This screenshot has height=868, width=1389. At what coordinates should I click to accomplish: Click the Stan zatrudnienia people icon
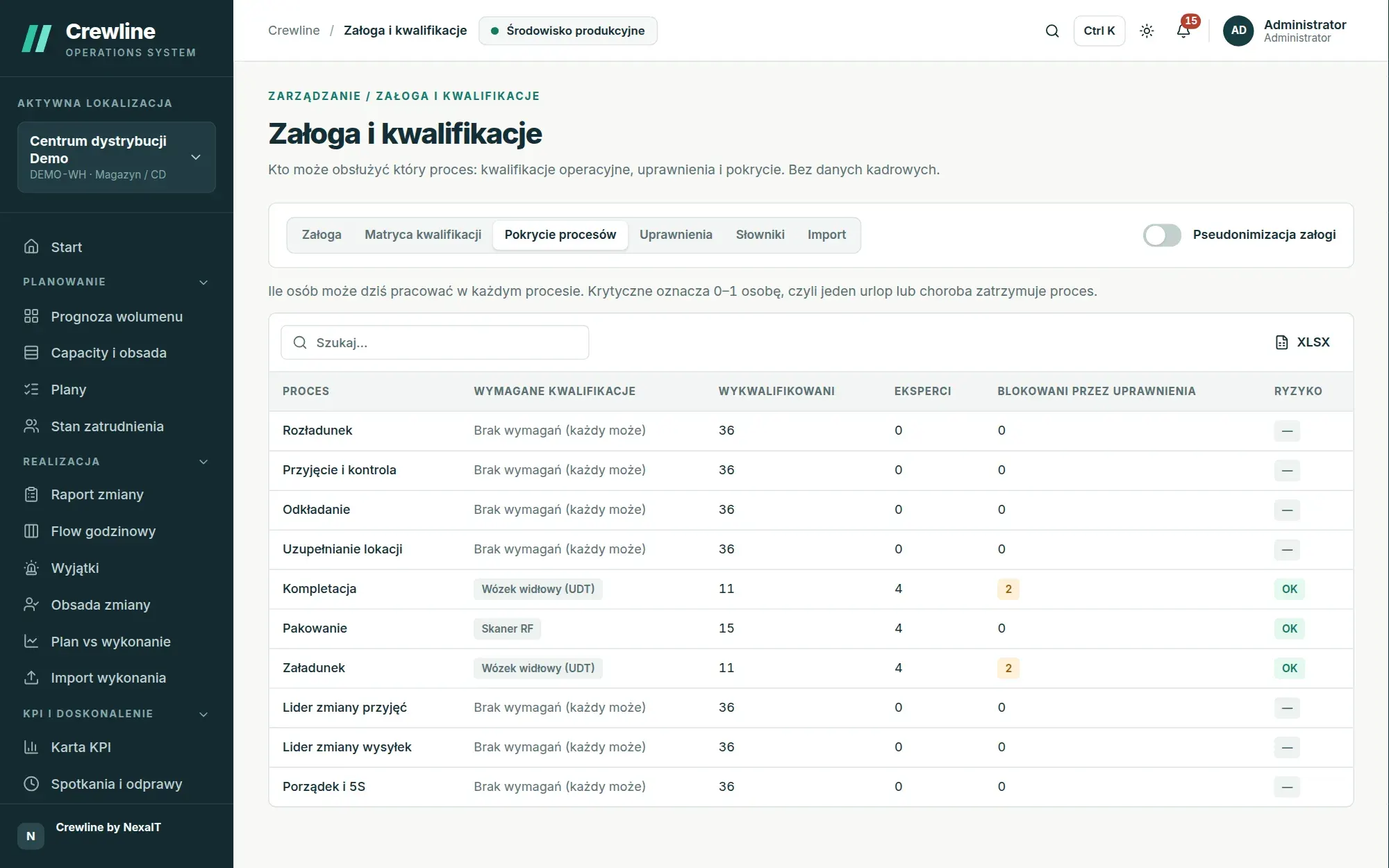[x=31, y=426]
